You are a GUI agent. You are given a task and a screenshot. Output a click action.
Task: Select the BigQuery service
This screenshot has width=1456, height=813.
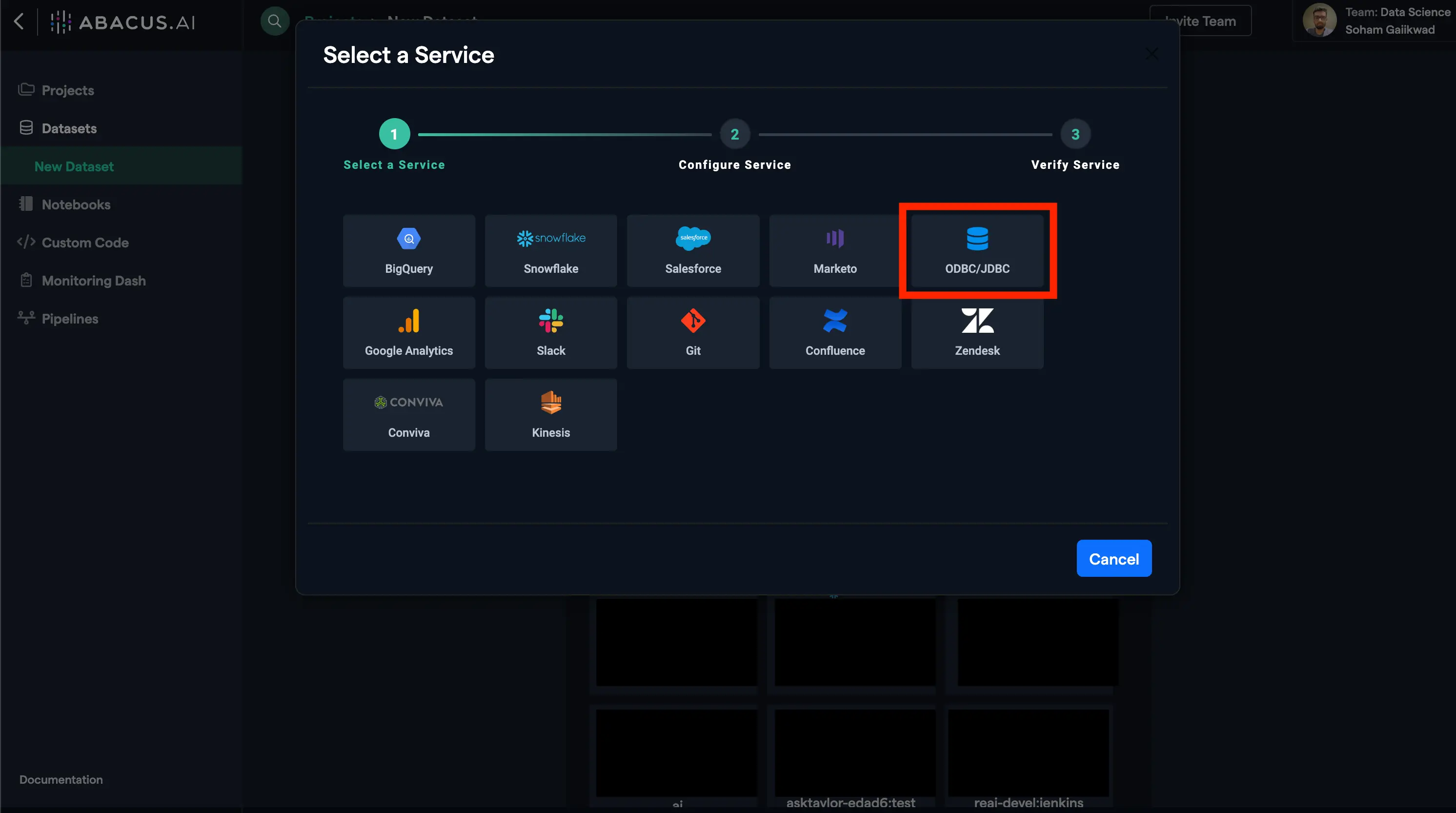point(409,250)
